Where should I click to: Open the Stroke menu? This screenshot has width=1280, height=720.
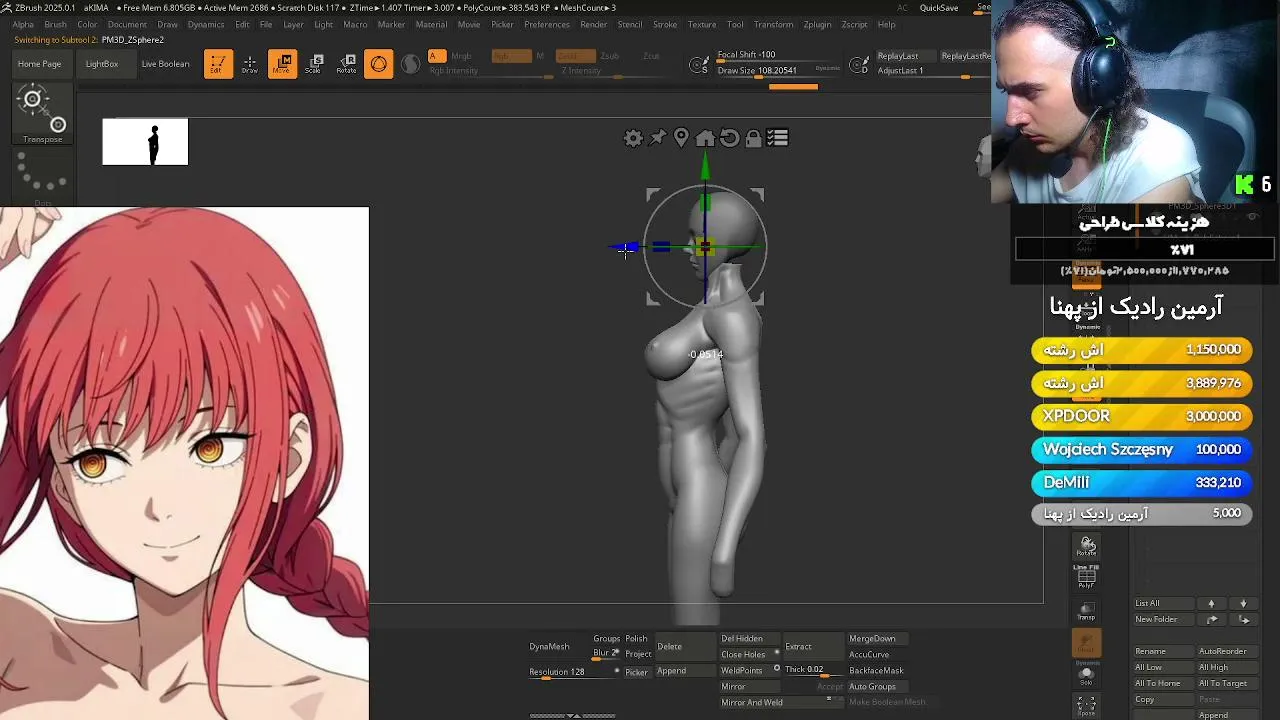coord(665,24)
